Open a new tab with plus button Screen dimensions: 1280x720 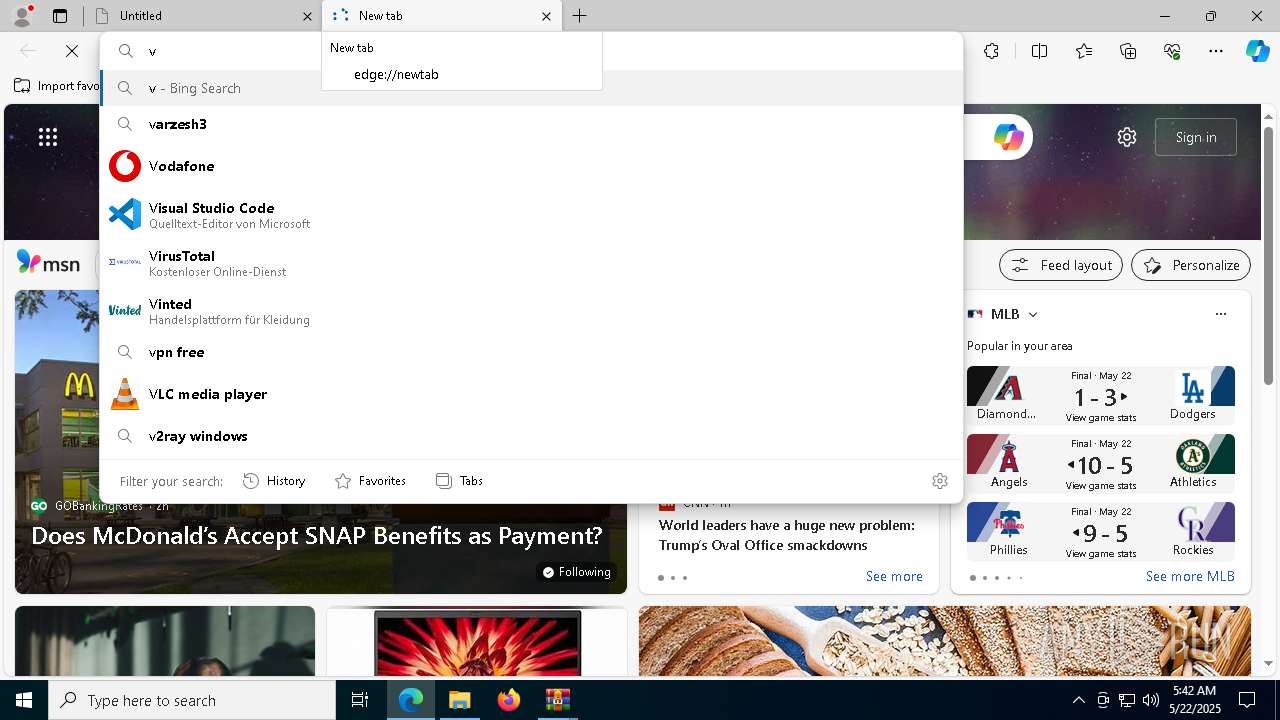(x=580, y=16)
